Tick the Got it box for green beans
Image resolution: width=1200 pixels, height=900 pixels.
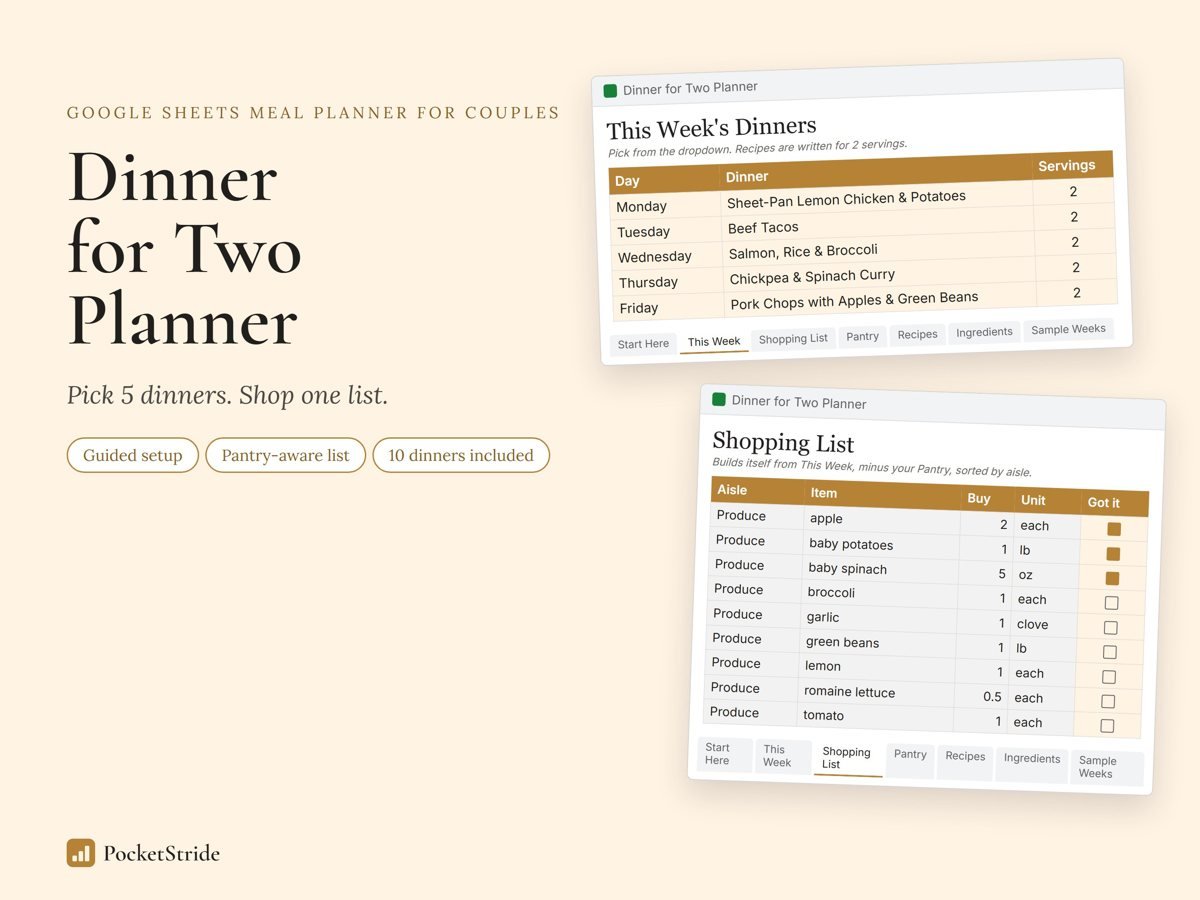click(1109, 652)
